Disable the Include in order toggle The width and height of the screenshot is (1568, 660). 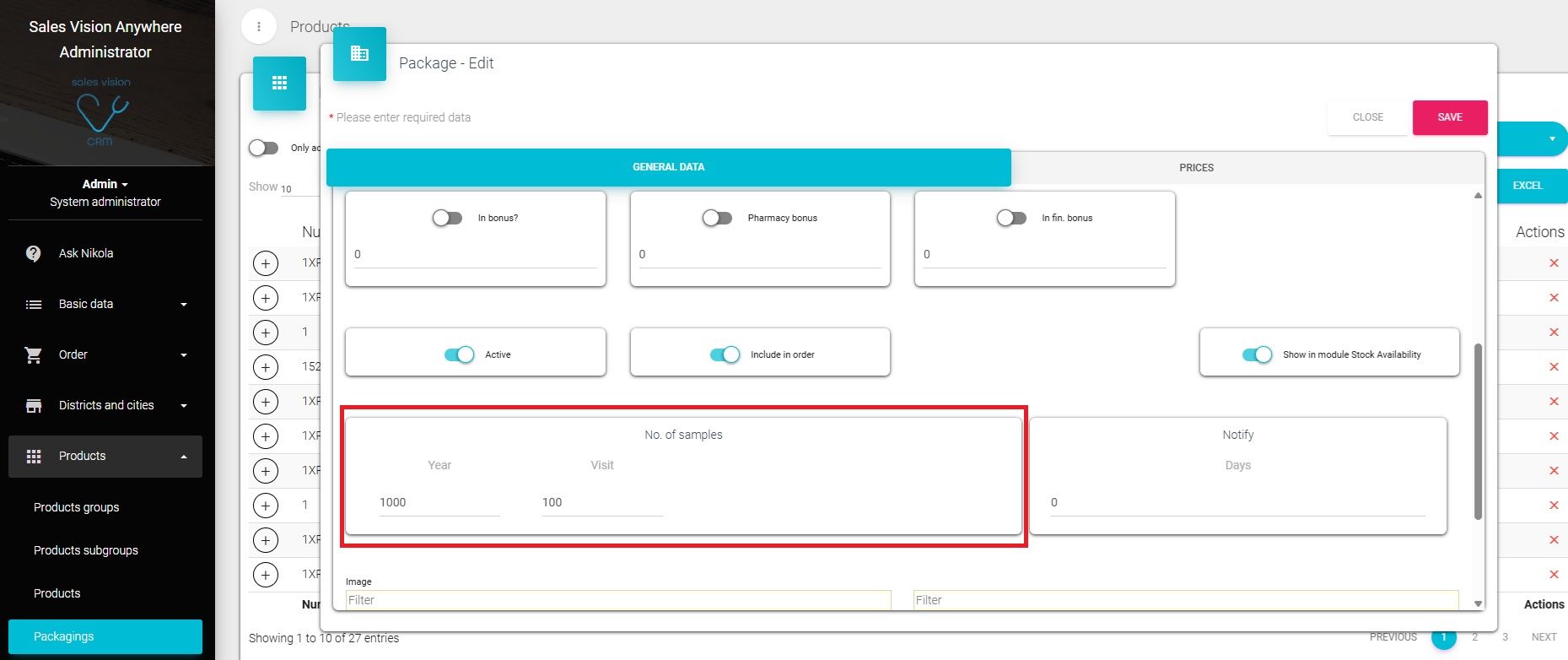pyautogui.click(x=725, y=354)
